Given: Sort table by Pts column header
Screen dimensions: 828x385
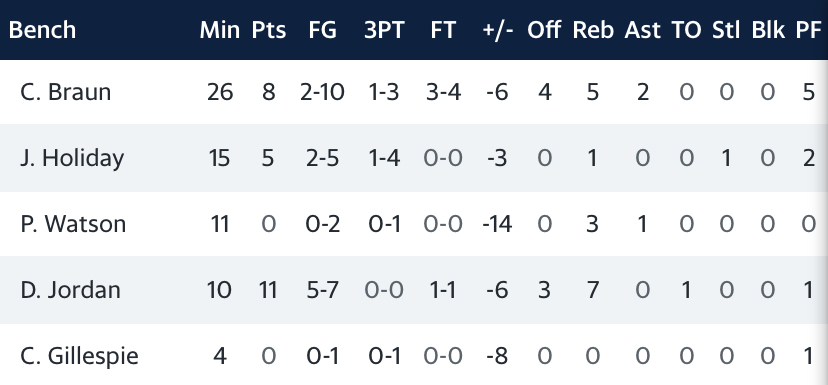Looking at the screenshot, I should pyautogui.click(x=269, y=30).
